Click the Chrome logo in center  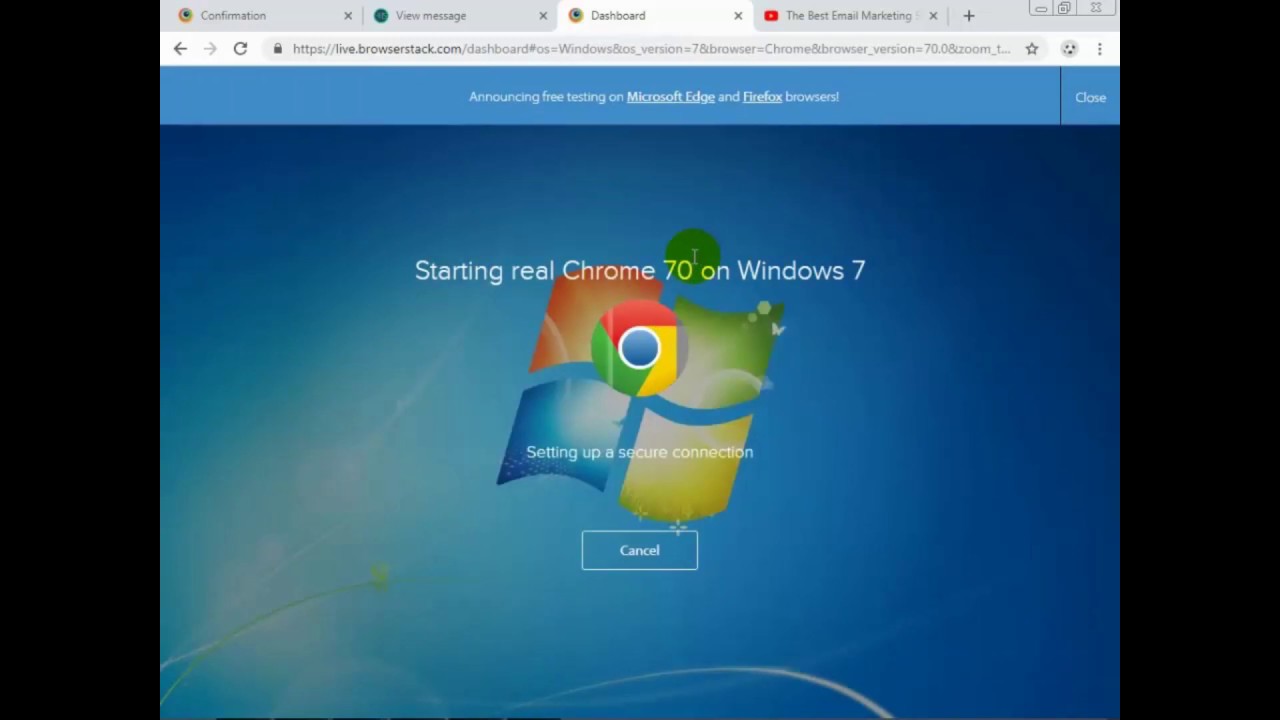(x=639, y=349)
